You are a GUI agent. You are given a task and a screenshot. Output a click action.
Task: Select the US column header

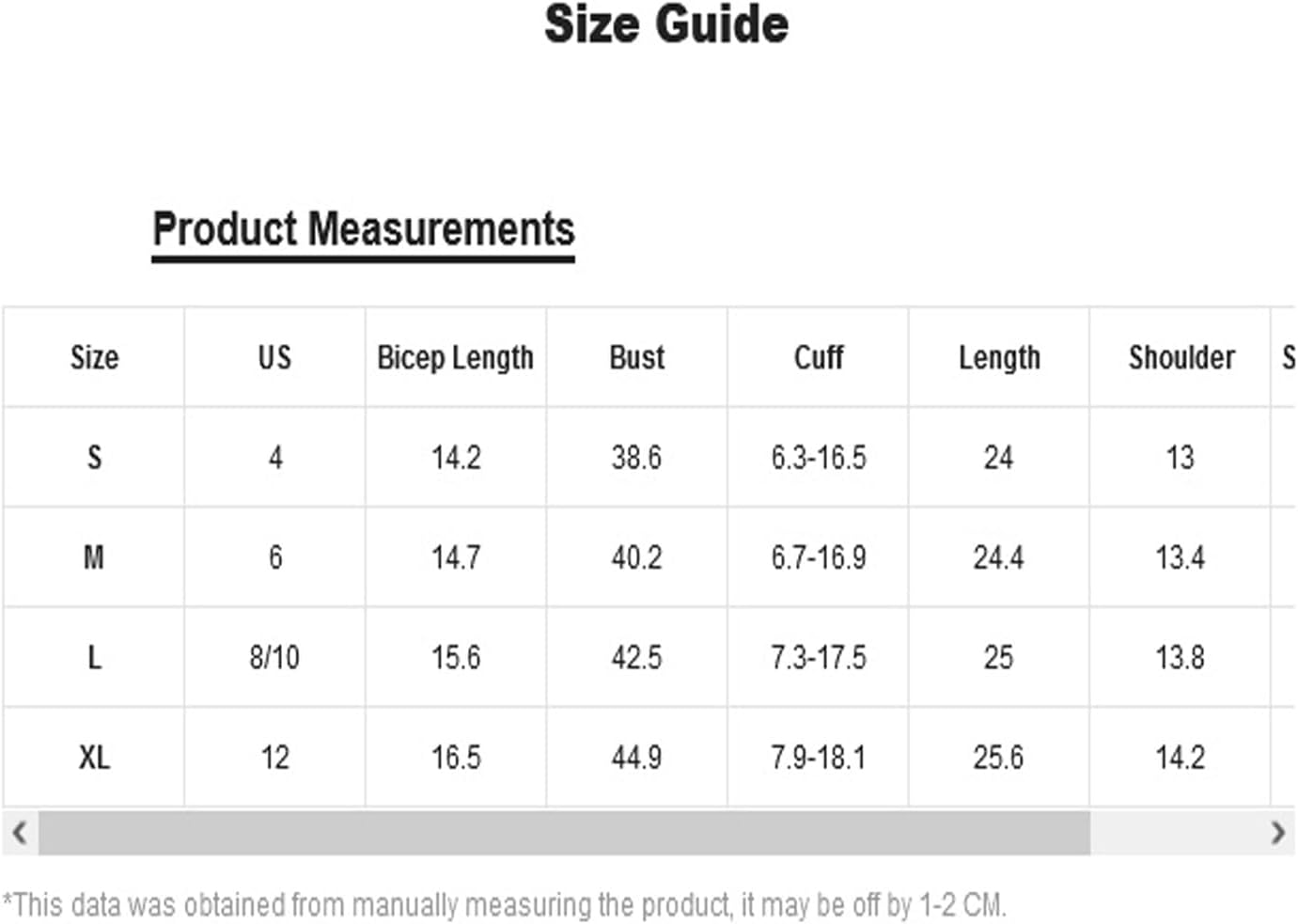click(274, 357)
